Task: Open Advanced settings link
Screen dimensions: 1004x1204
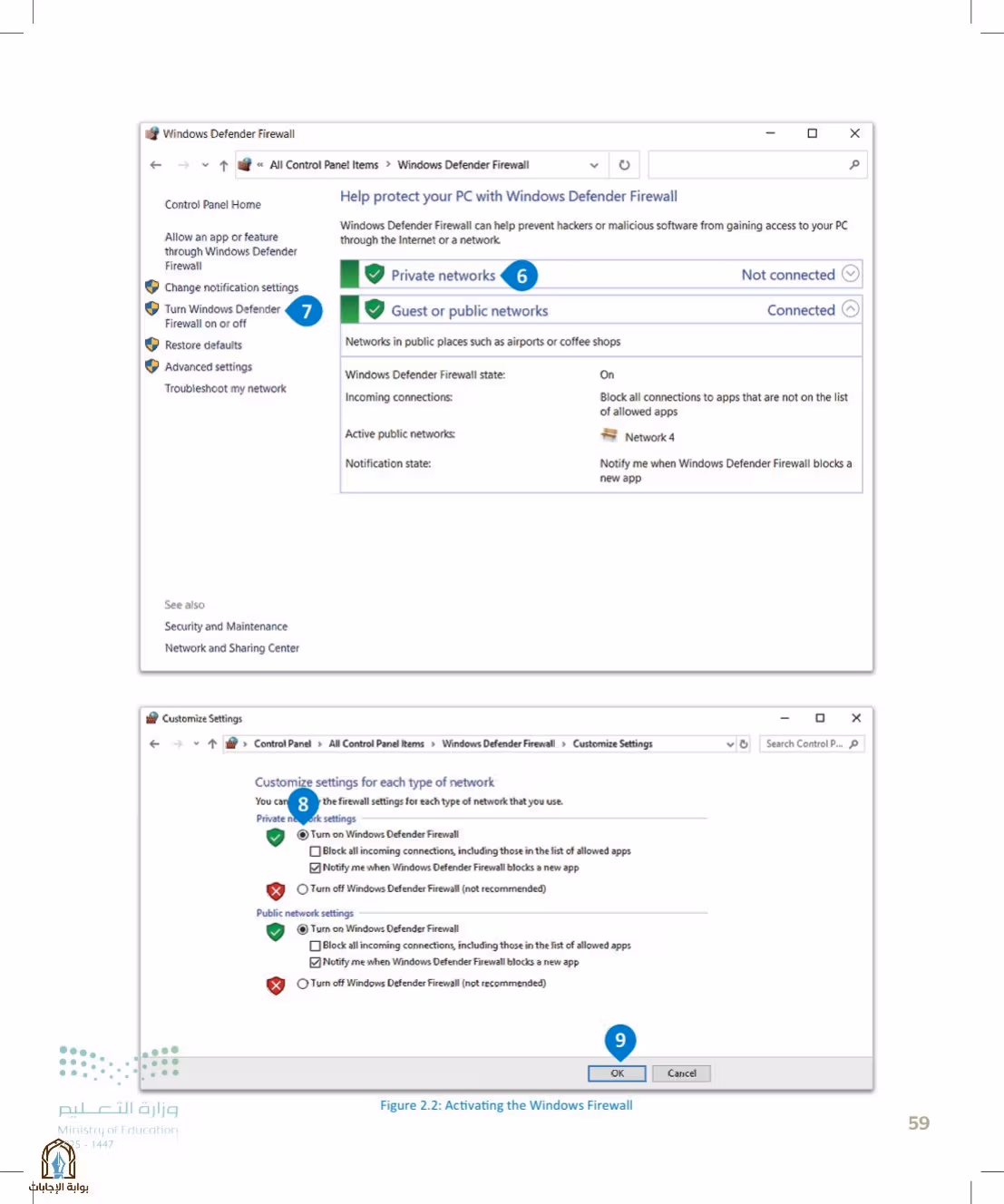Action: [x=209, y=367]
